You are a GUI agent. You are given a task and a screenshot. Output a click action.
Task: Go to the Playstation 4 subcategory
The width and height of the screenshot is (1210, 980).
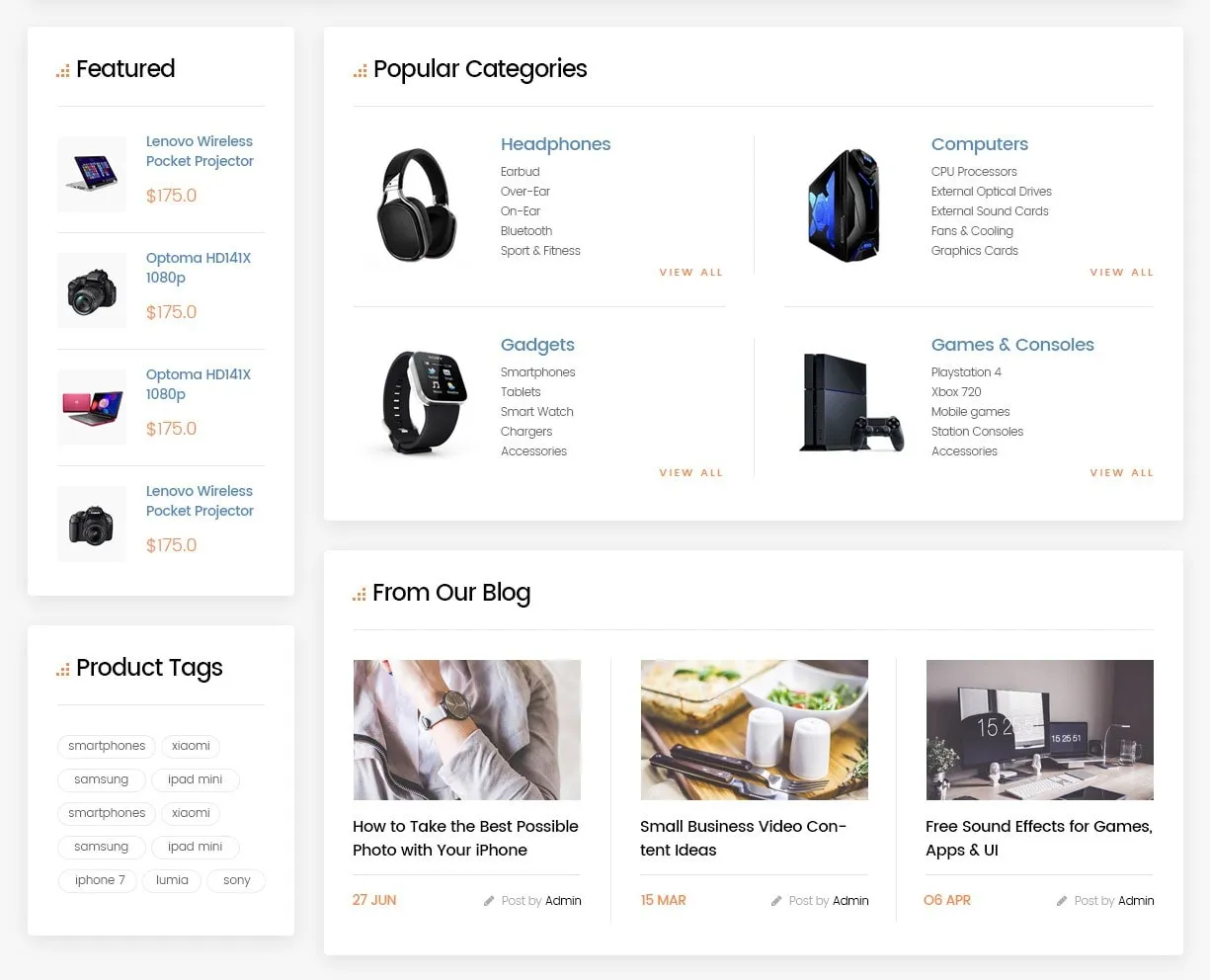point(966,372)
